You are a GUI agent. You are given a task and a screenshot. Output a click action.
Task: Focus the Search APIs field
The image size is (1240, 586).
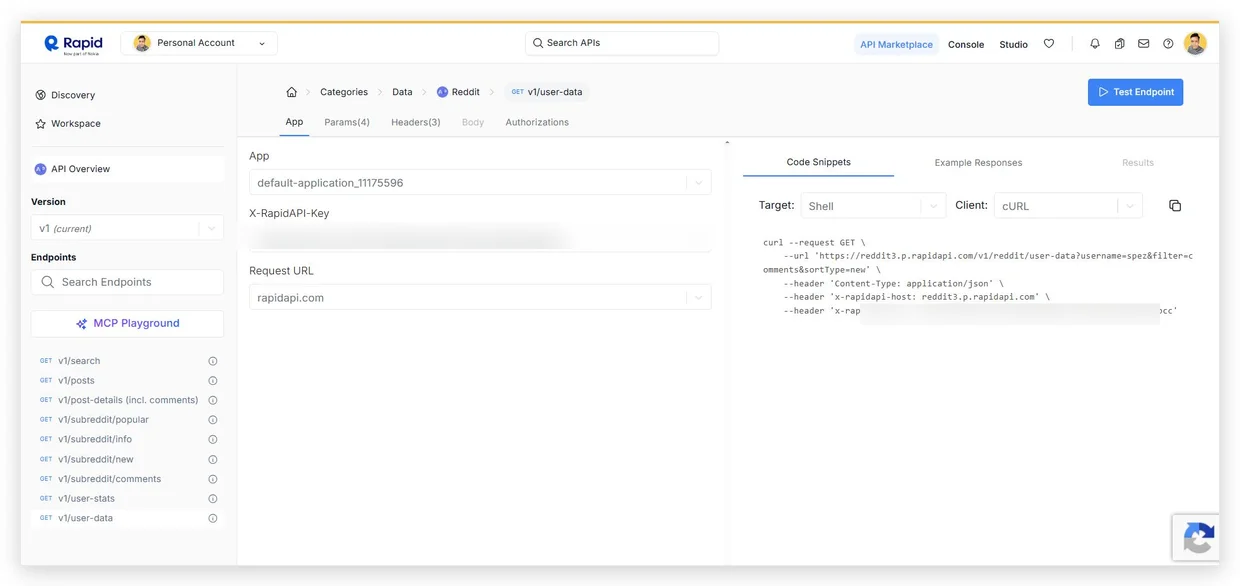(x=622, y=43)
